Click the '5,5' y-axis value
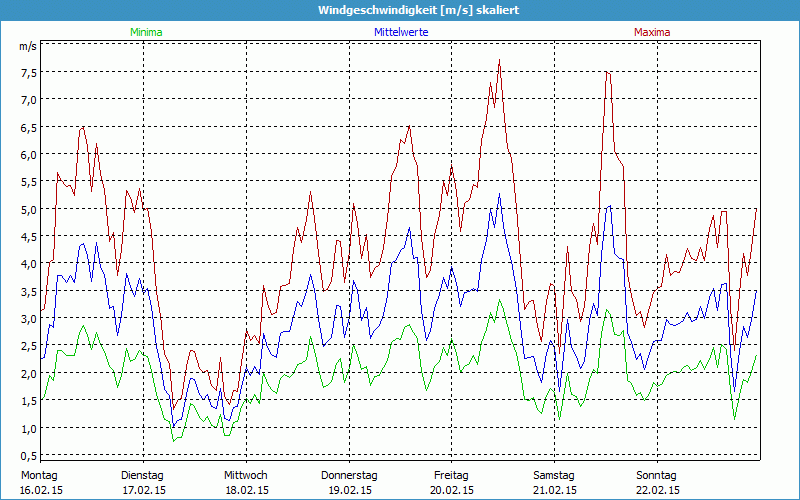Screen dimensions: 800x500 pyautogui.click(x=29, y=182)
